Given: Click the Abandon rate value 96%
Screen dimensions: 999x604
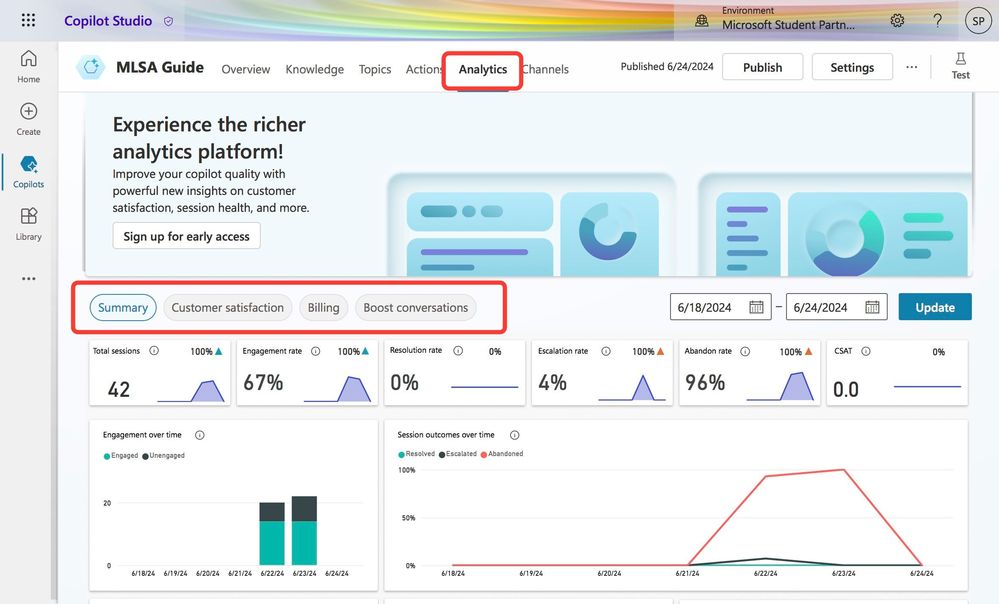Looking at the screenshot, I should pos(705,382).
